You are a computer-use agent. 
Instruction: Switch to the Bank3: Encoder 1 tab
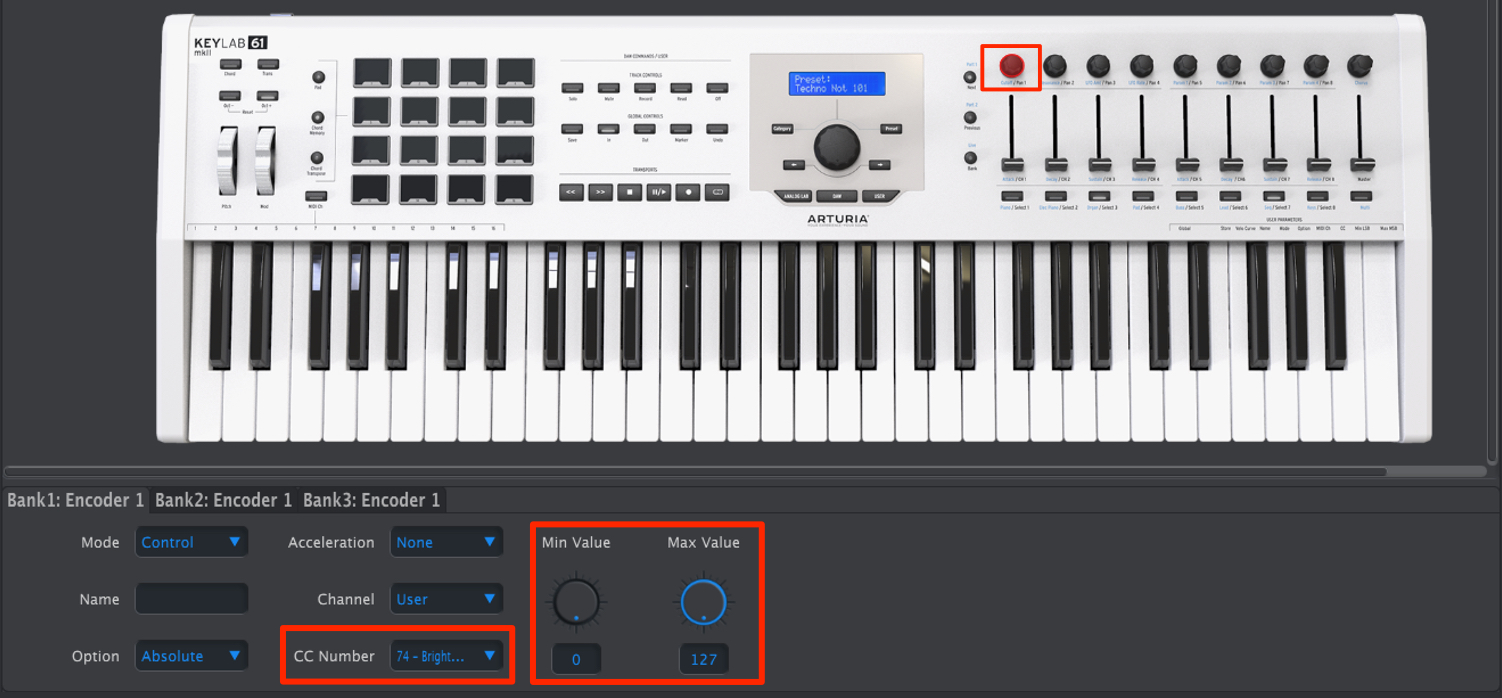372,500
